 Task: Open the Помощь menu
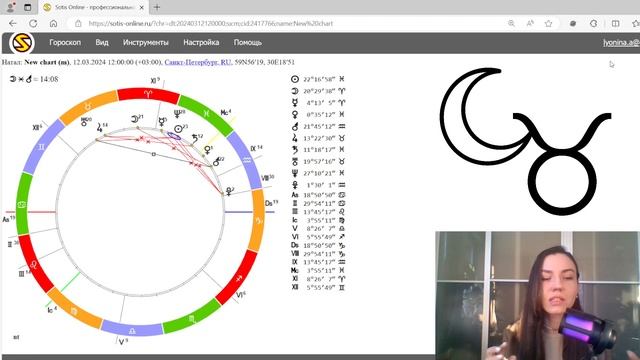click(x=248, y=42)
